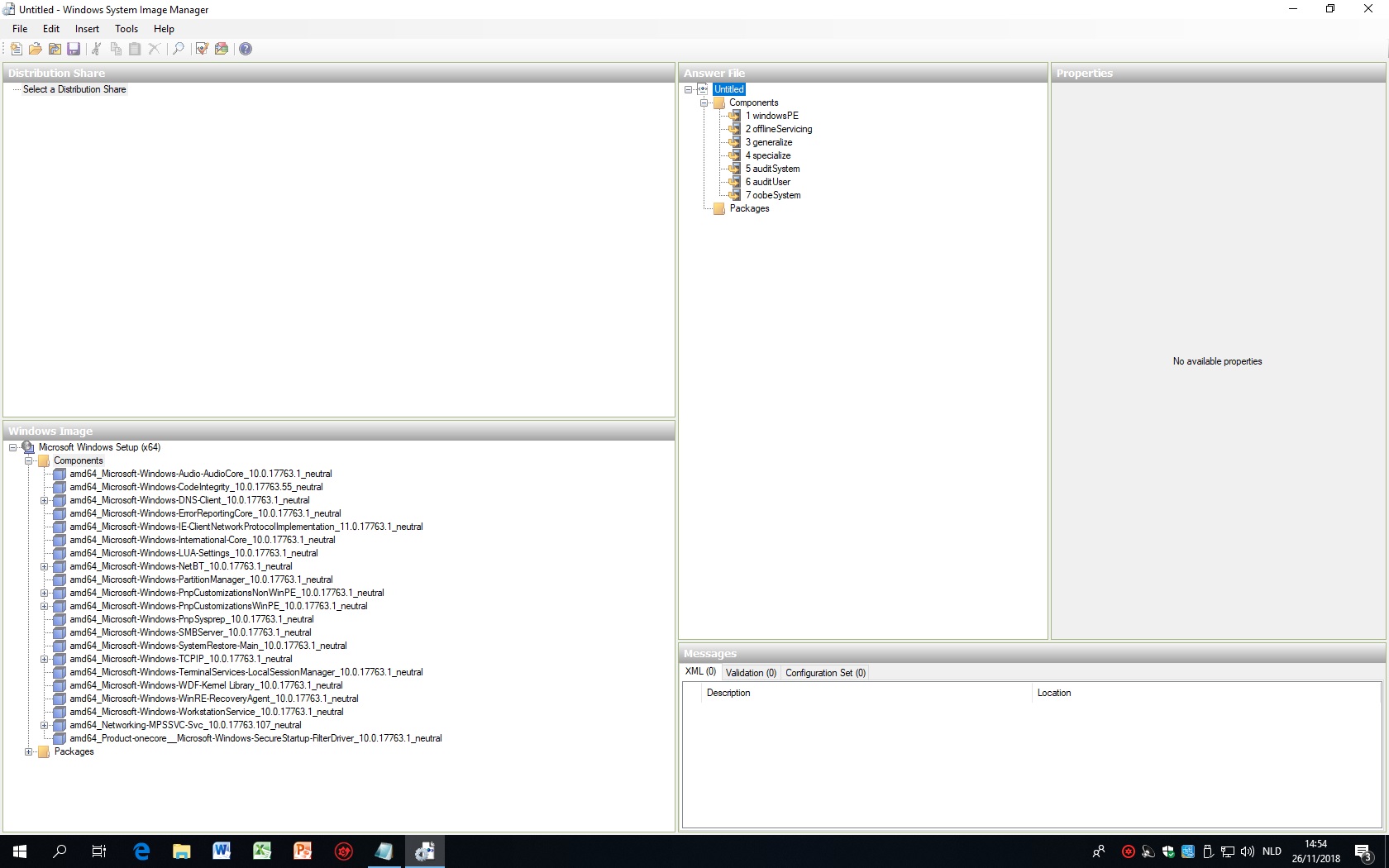Collapse Components in the Windows Image pane
The height and width of the screenshot is (868, 1389).
28,460
